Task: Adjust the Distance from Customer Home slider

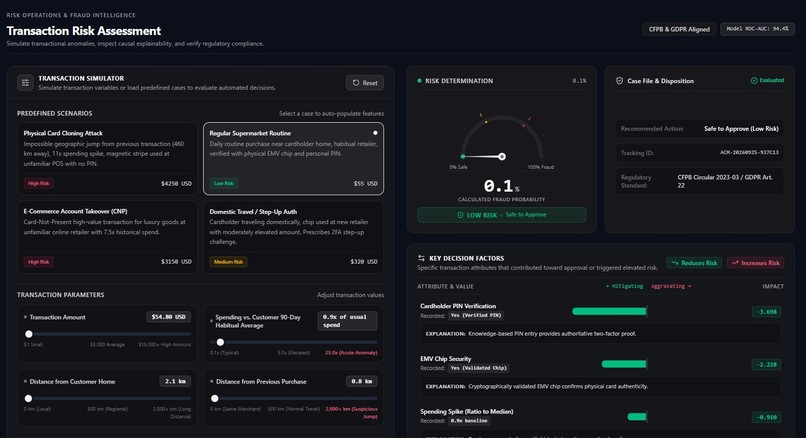Action: (x=28, y=398)
